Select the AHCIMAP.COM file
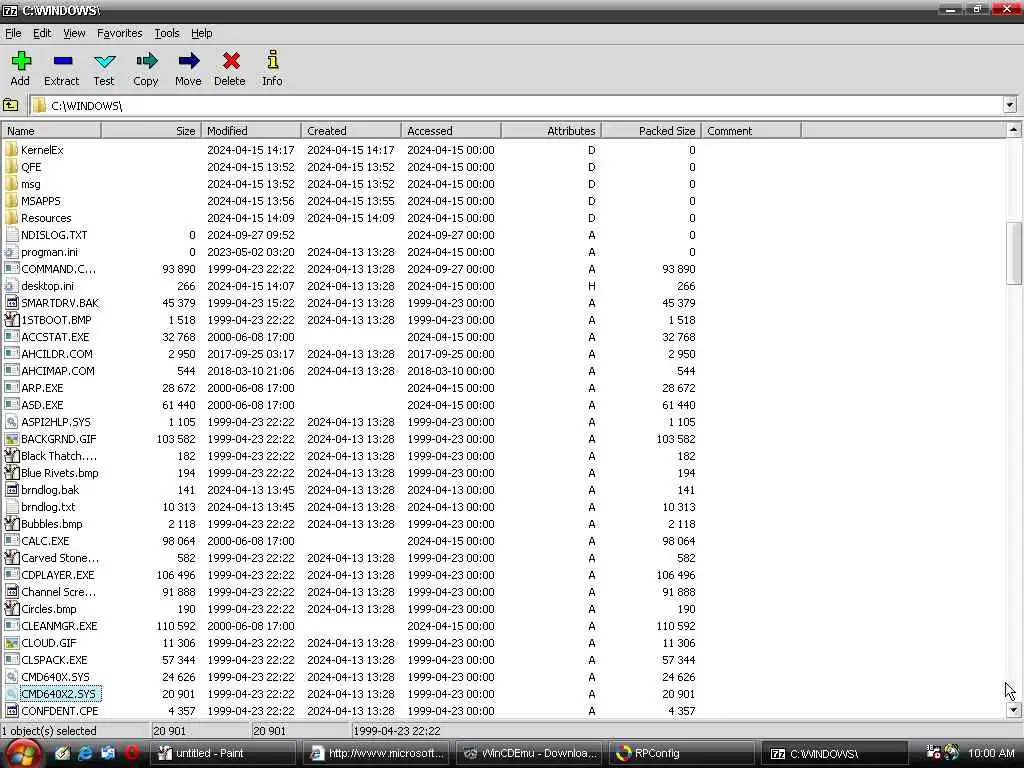 coord(57,371)
